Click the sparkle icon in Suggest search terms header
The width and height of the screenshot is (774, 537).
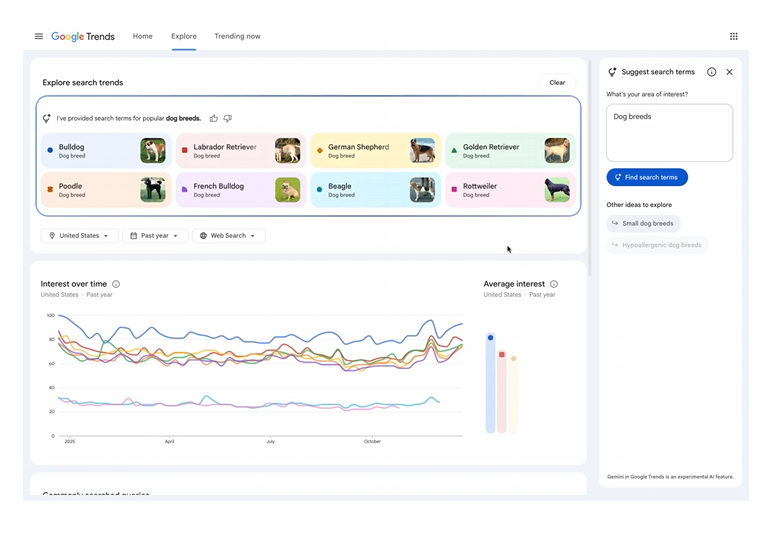pos(612,72)
